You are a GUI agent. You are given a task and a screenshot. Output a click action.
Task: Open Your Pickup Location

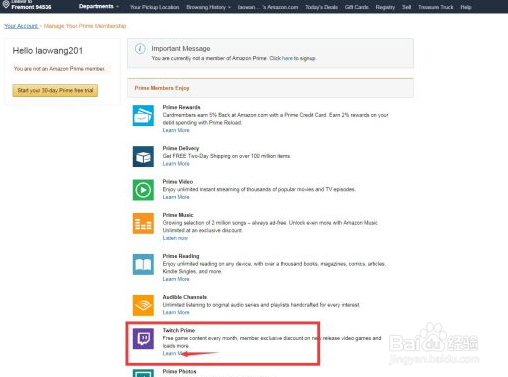click(154, 7)
